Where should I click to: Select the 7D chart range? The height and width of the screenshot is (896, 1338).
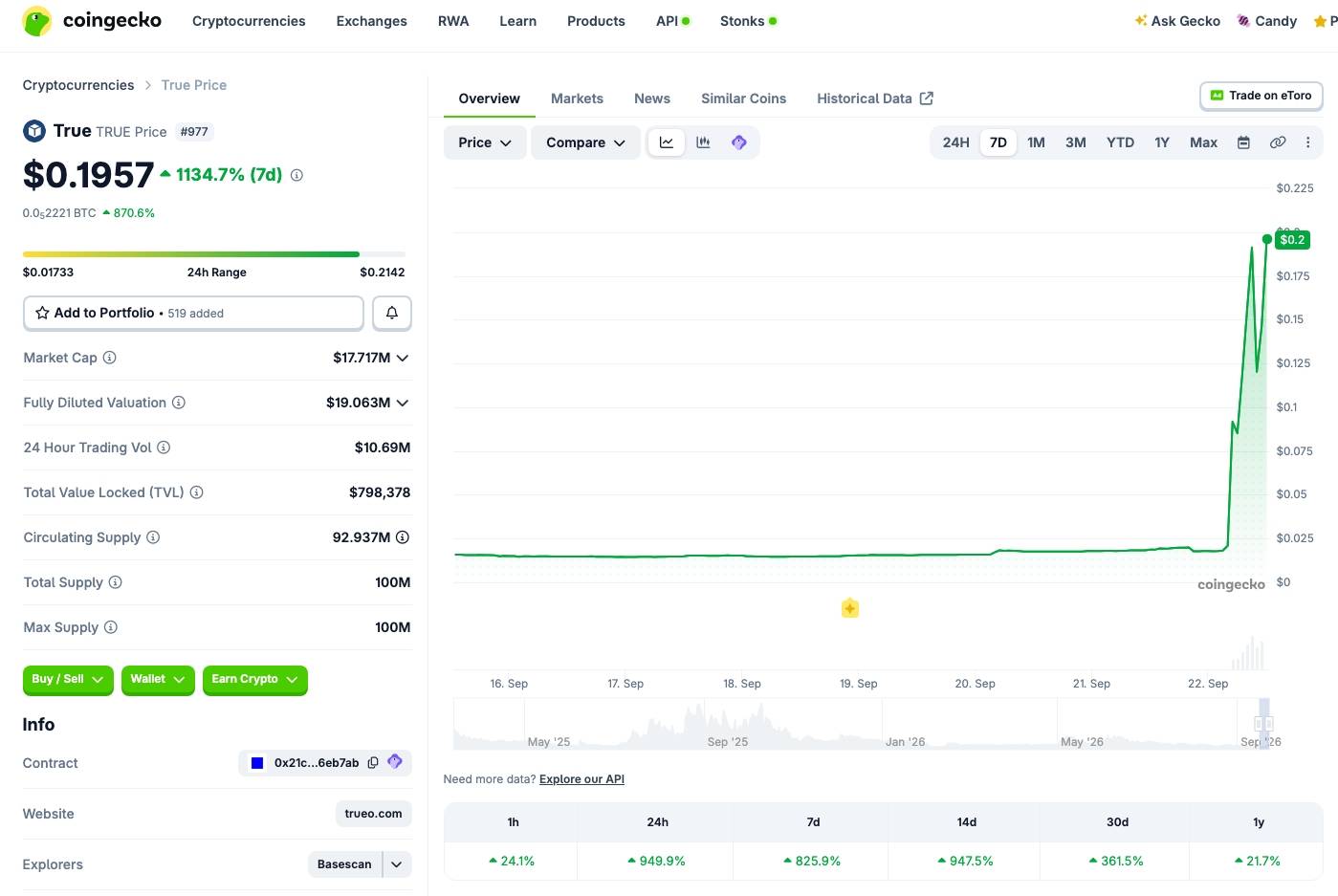click(998, 142)
